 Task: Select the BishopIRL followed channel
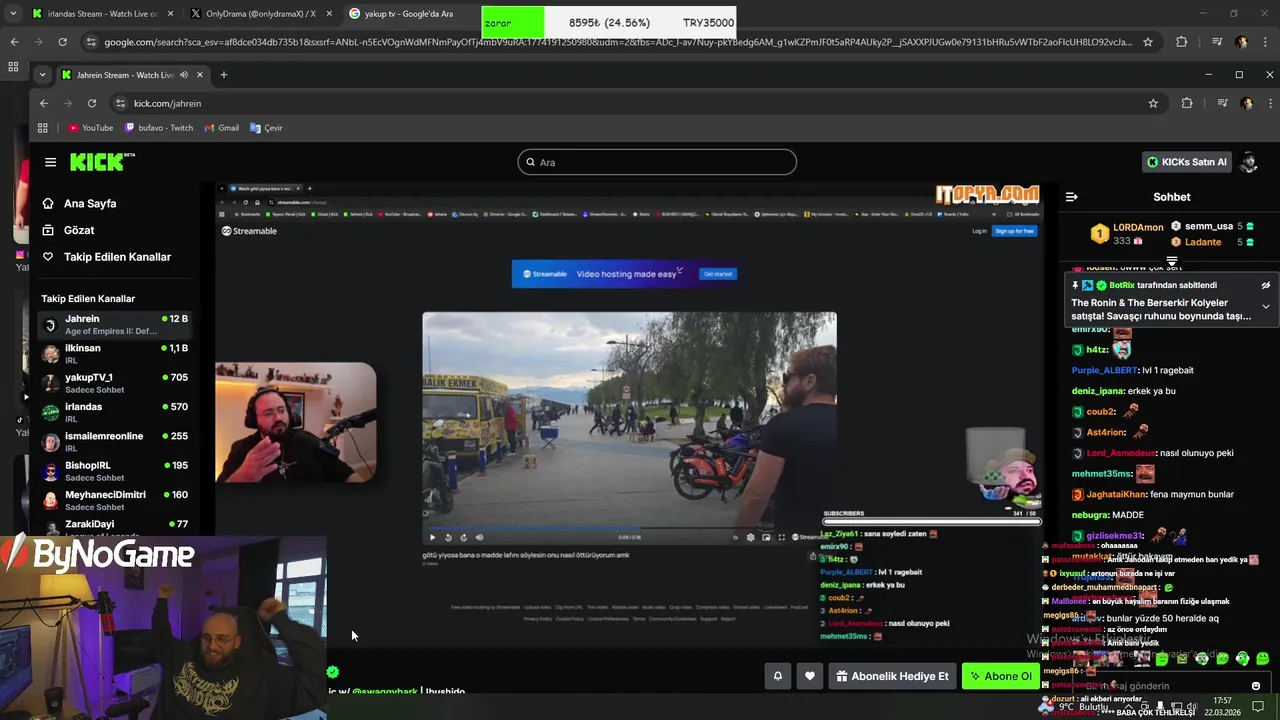[x=115, y=470]
